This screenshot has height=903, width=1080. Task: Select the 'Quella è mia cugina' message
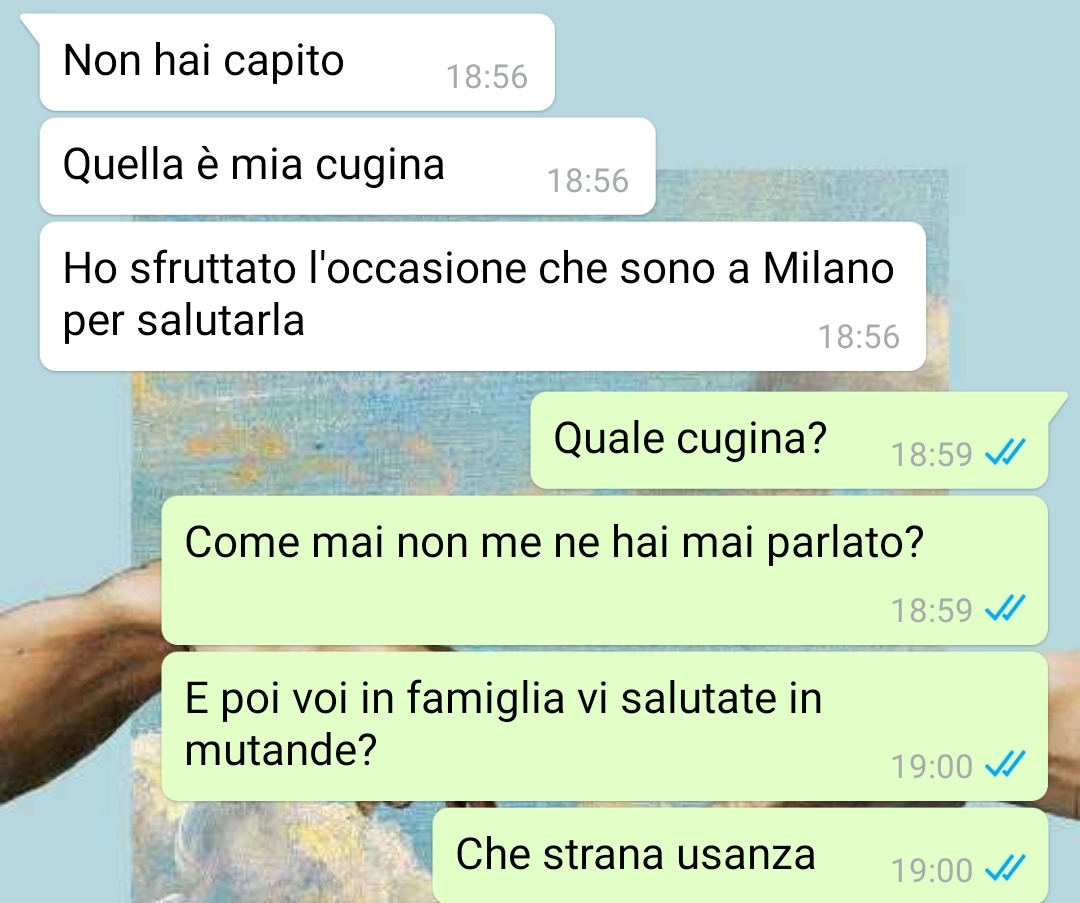(x=347, y=166)
